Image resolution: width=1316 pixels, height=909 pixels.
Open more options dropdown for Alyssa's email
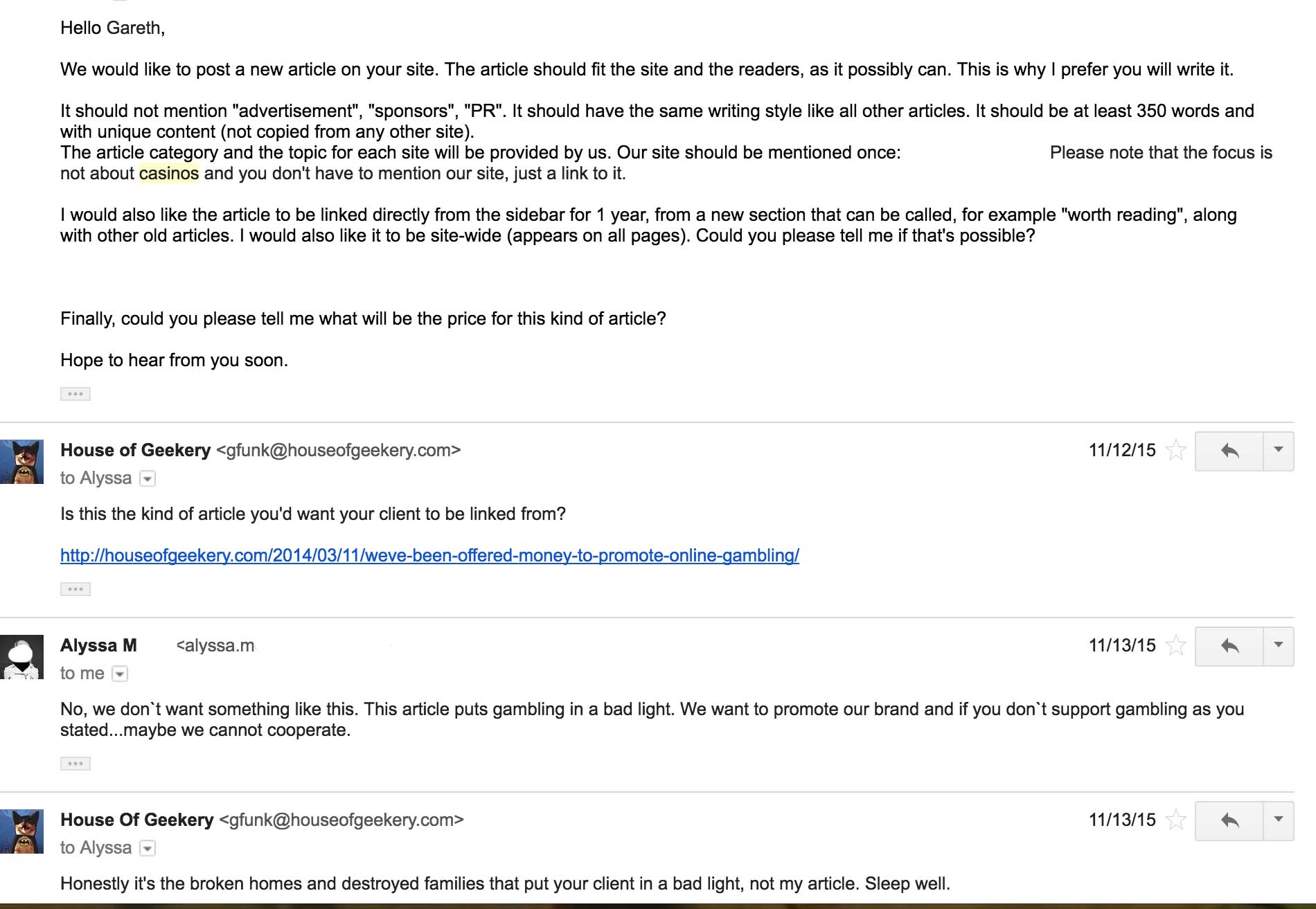pyautogui.click(x=1279, y=646)
